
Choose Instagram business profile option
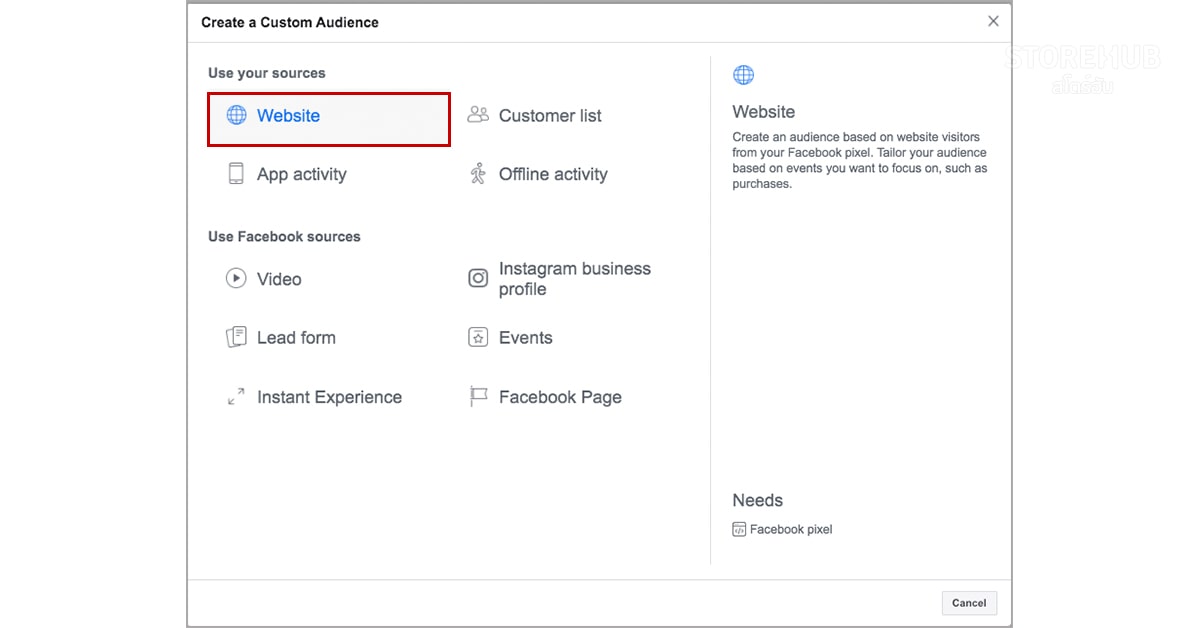(x=575, y=279)
